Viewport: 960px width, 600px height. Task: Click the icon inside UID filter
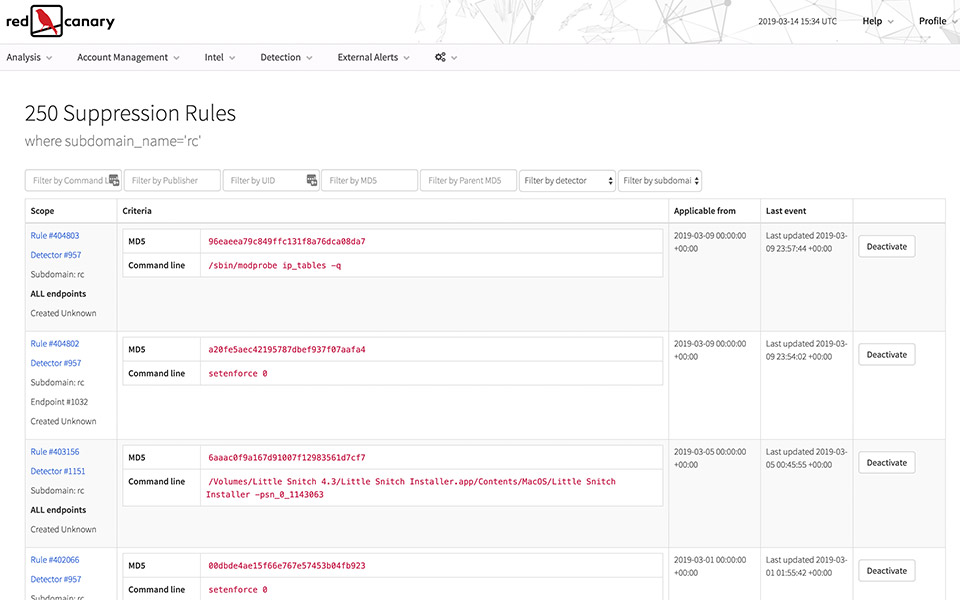(x=311, y=181)
